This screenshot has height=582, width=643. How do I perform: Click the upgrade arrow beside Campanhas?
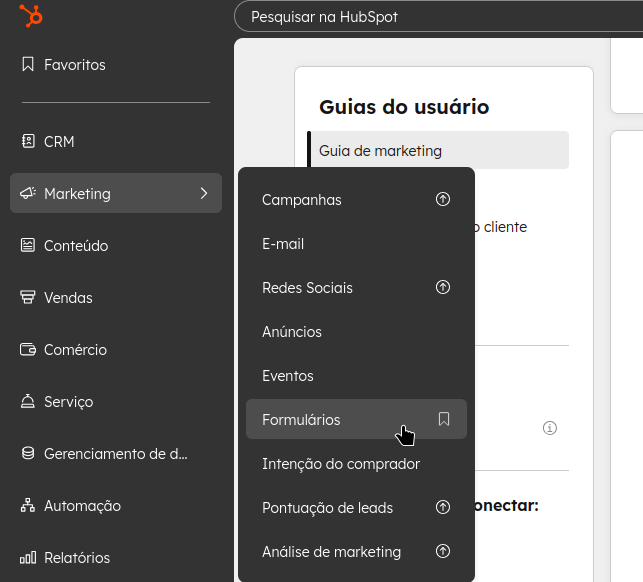tap(443, 200)
